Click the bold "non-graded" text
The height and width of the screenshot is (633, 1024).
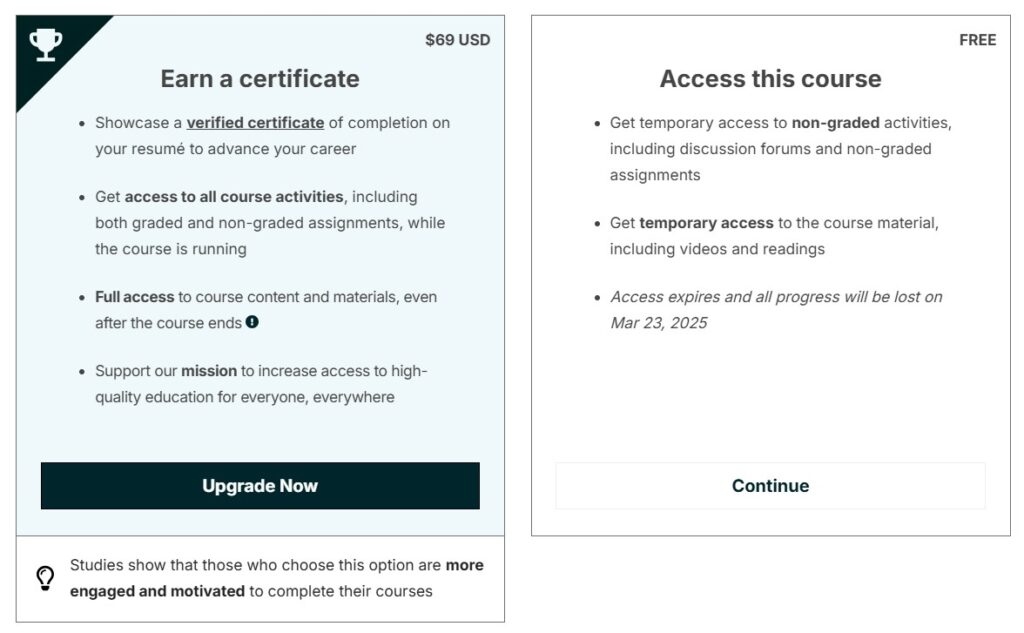tap(835, 123)
